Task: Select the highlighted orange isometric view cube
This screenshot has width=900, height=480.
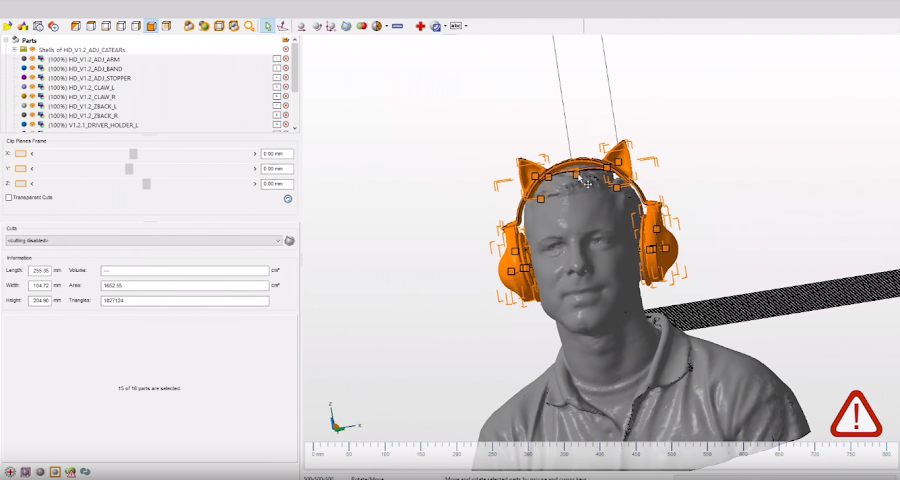Action: tap(151, 26)
